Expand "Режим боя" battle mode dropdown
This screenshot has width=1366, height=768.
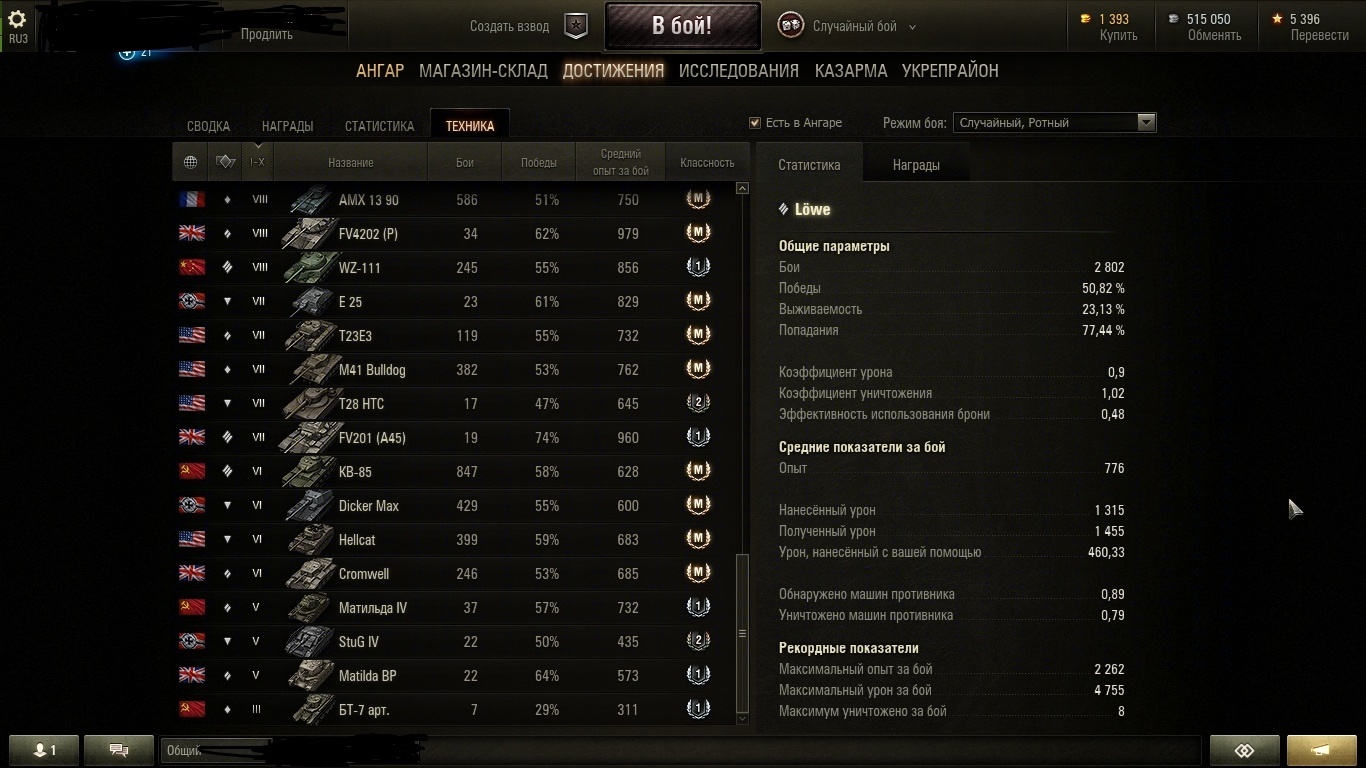click(1054, 123)
